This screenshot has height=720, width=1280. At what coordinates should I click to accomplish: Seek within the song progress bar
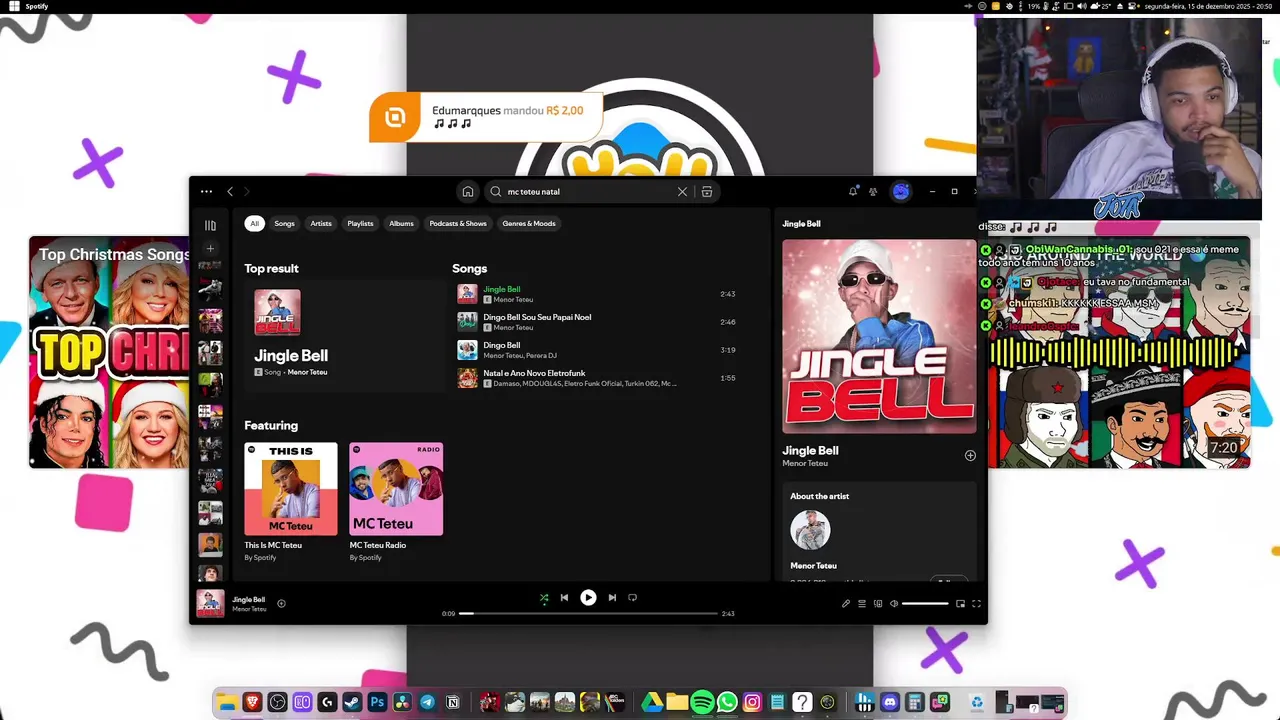click(x=588, y=613)
